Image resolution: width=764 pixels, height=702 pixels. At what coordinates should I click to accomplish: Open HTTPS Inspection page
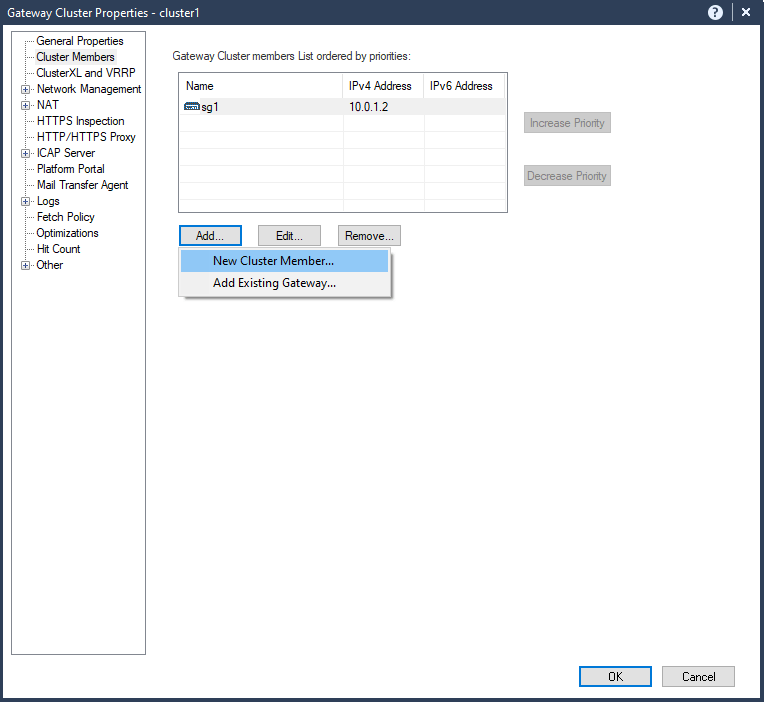[x=80, y=121]
